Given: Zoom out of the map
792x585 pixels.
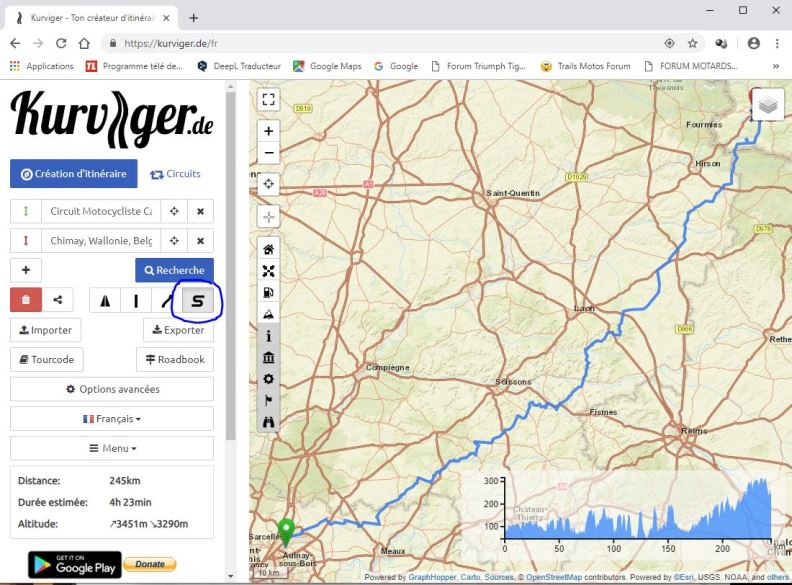Looking at the screenshot, I should [269, 153].
